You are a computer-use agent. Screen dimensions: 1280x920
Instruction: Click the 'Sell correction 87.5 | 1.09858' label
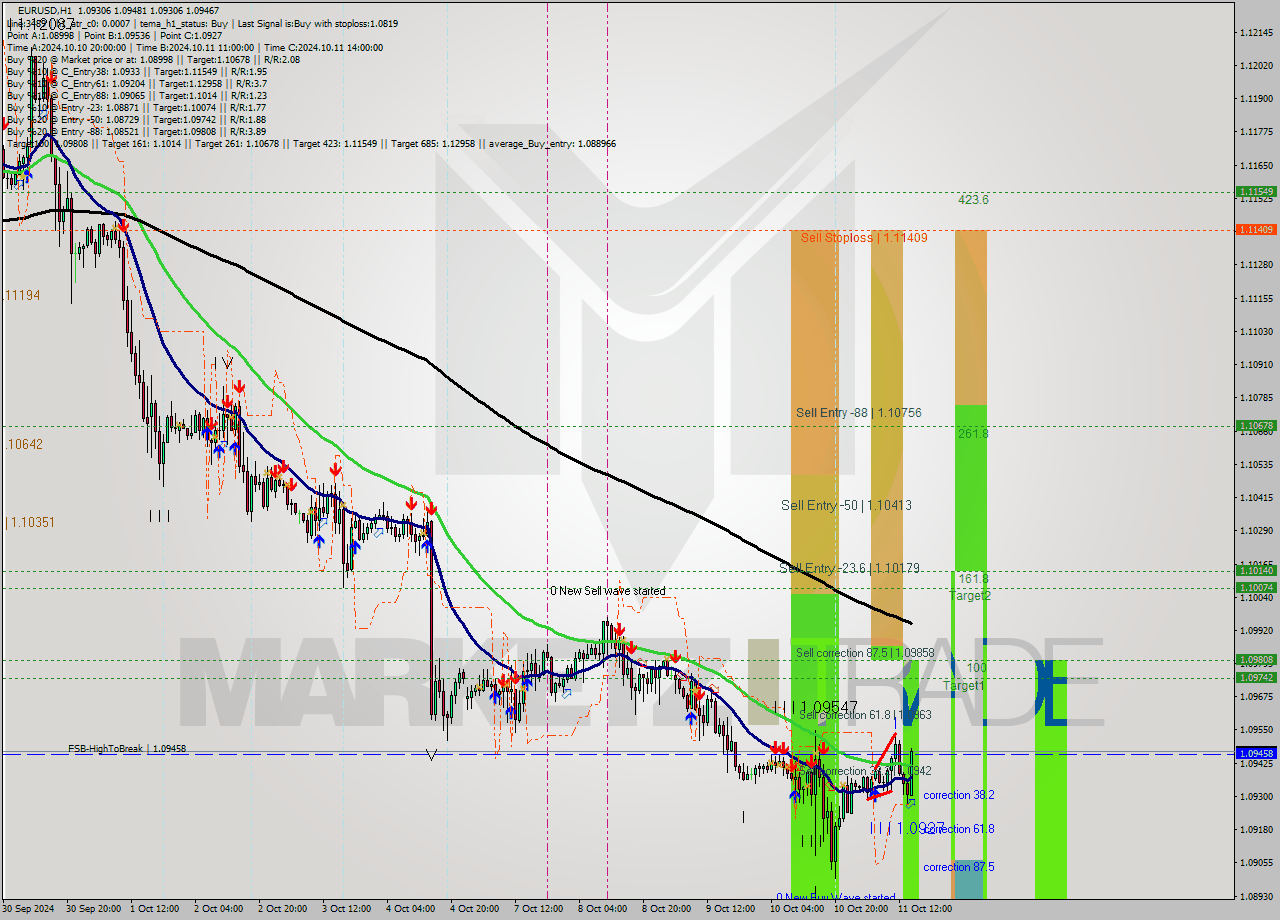pos(865,653)
